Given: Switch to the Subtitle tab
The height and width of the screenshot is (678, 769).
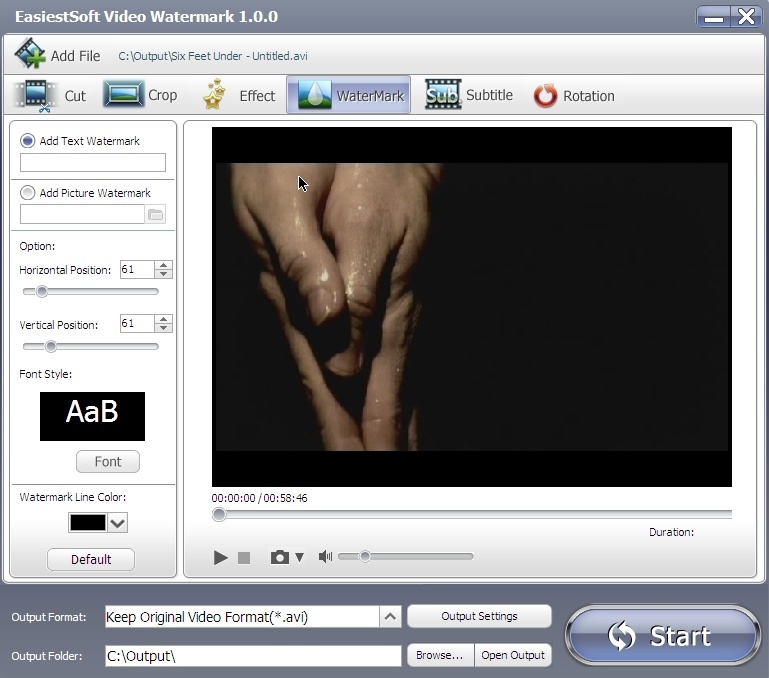Looking at the screenshot, I should pos(469,95).
